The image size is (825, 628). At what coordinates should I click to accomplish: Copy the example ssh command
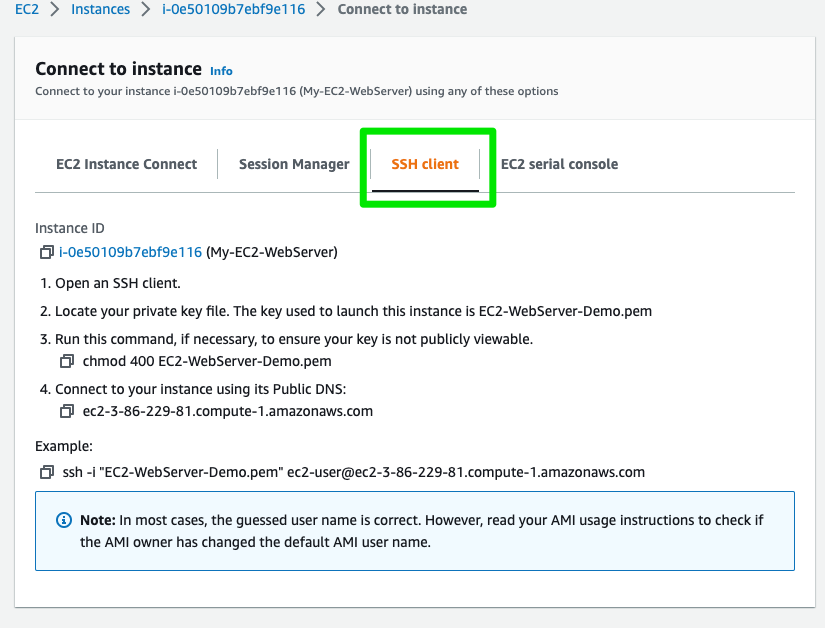click(47, 472)
